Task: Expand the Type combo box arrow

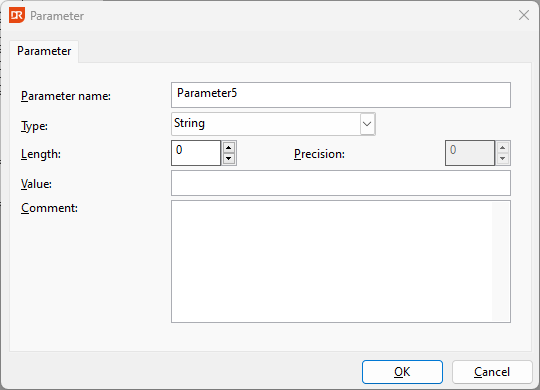Action: [367, 124]
